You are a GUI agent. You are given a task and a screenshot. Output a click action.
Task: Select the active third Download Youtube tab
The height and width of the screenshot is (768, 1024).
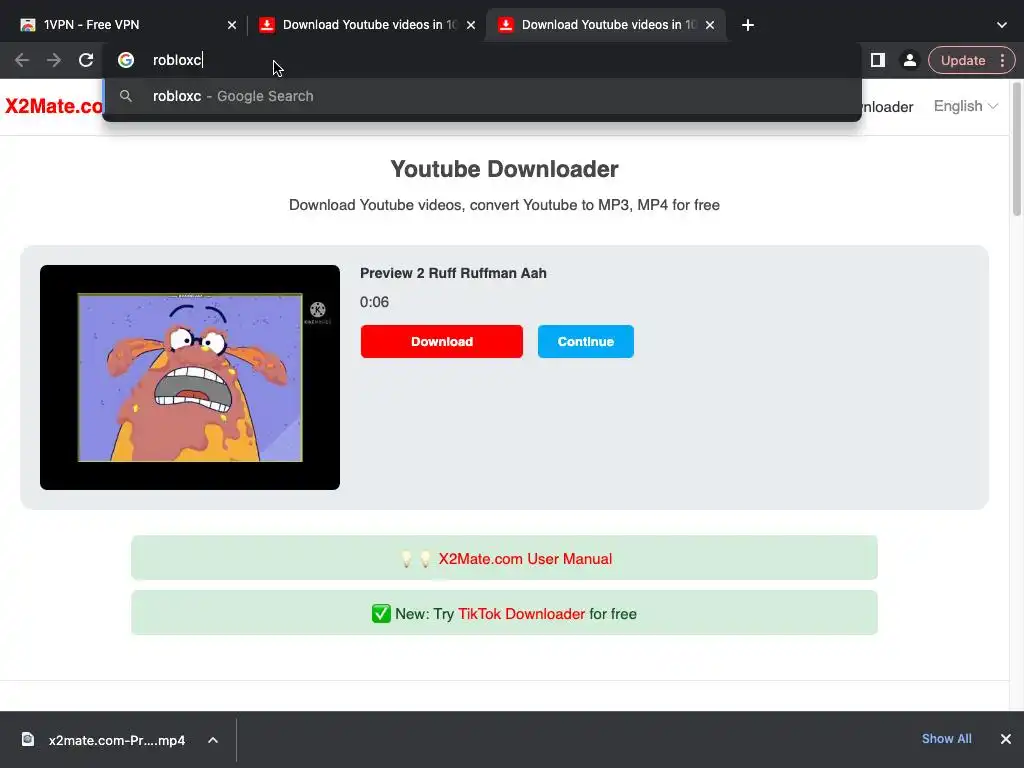605,25
